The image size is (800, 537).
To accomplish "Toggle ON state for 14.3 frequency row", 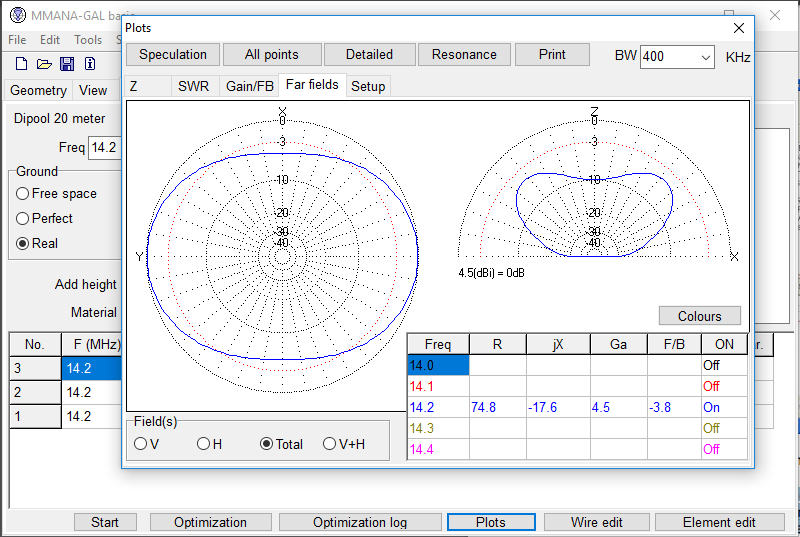I will coord(723,428).
